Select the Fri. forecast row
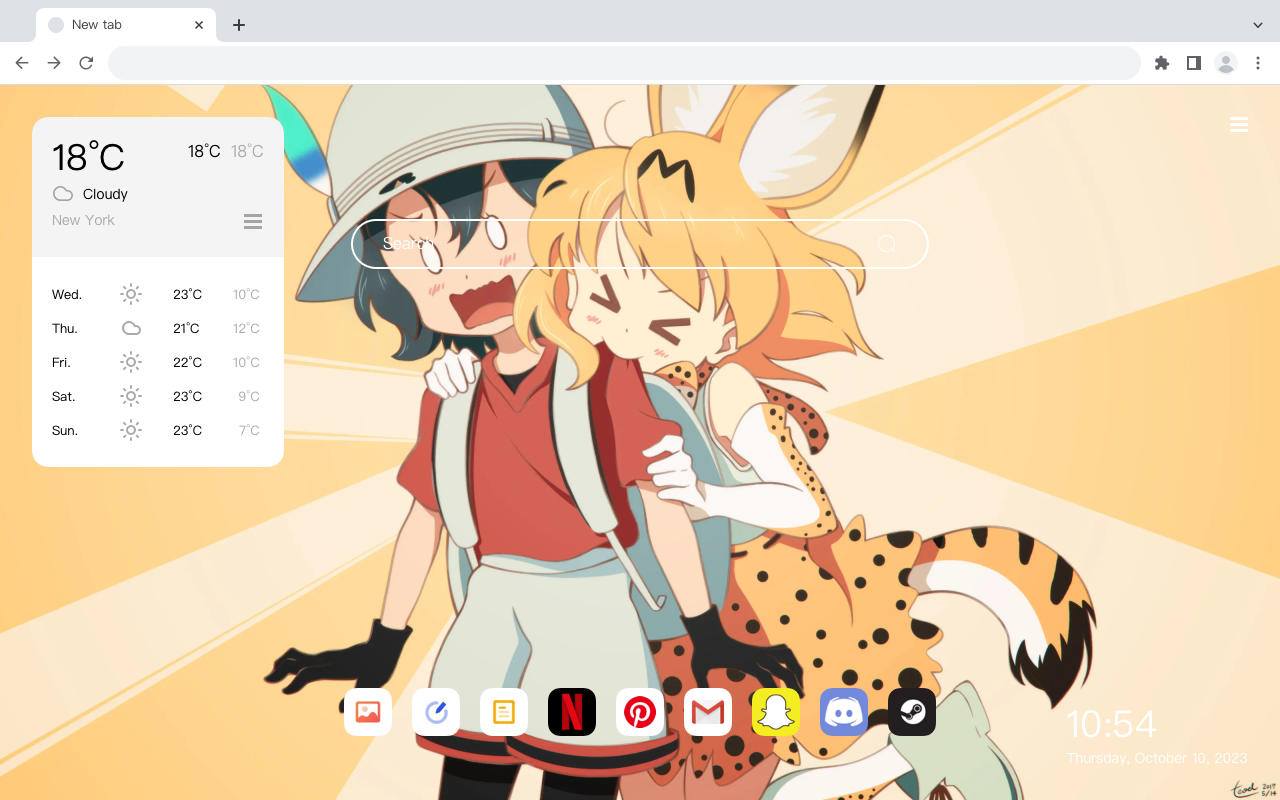The image size is (1280, 800). [x=158, y=362]
